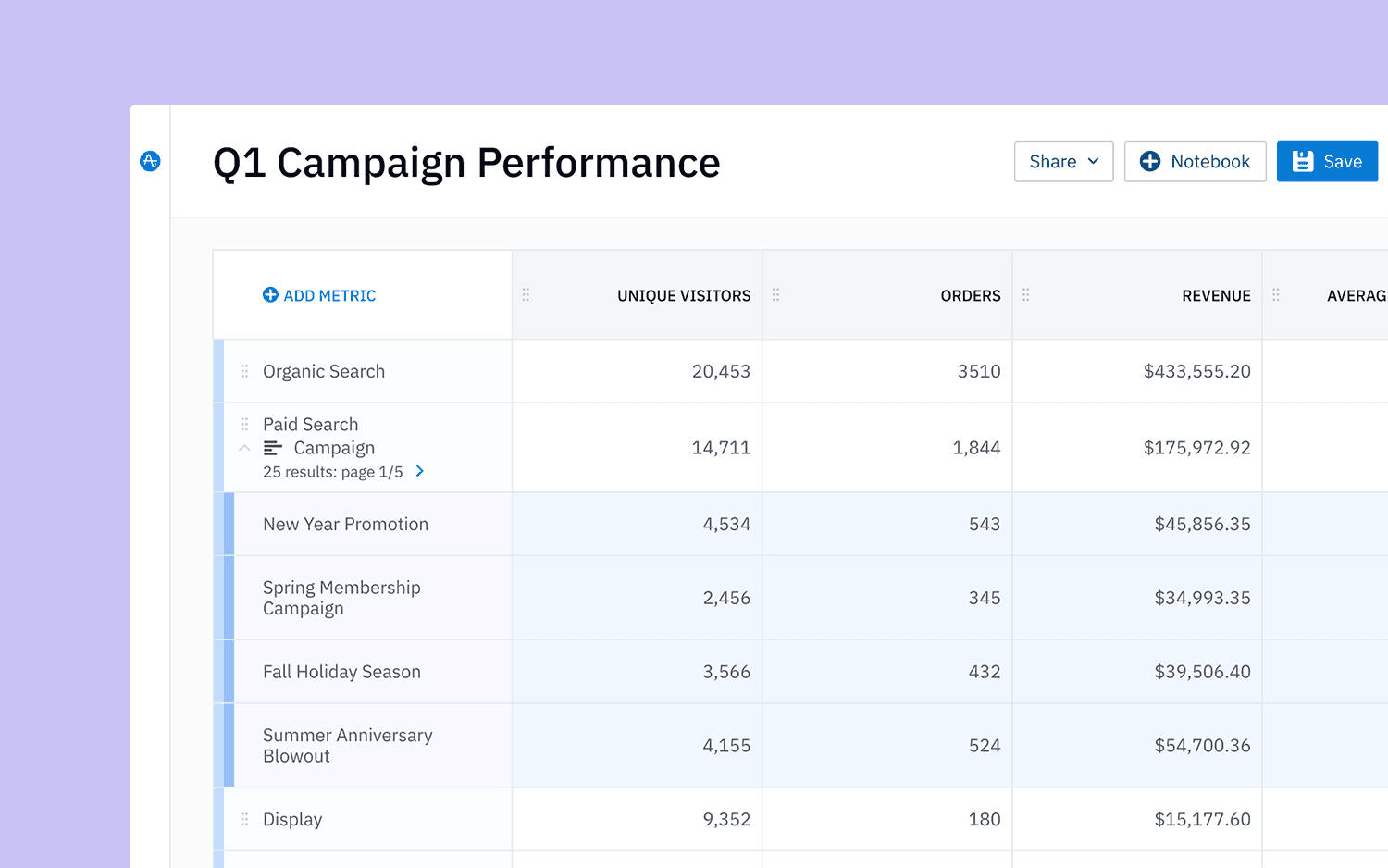Click the breakdown icon beside Campaign under Paid Search
Viewport: 1388px width, 868px height.
(x=272, y=447)
